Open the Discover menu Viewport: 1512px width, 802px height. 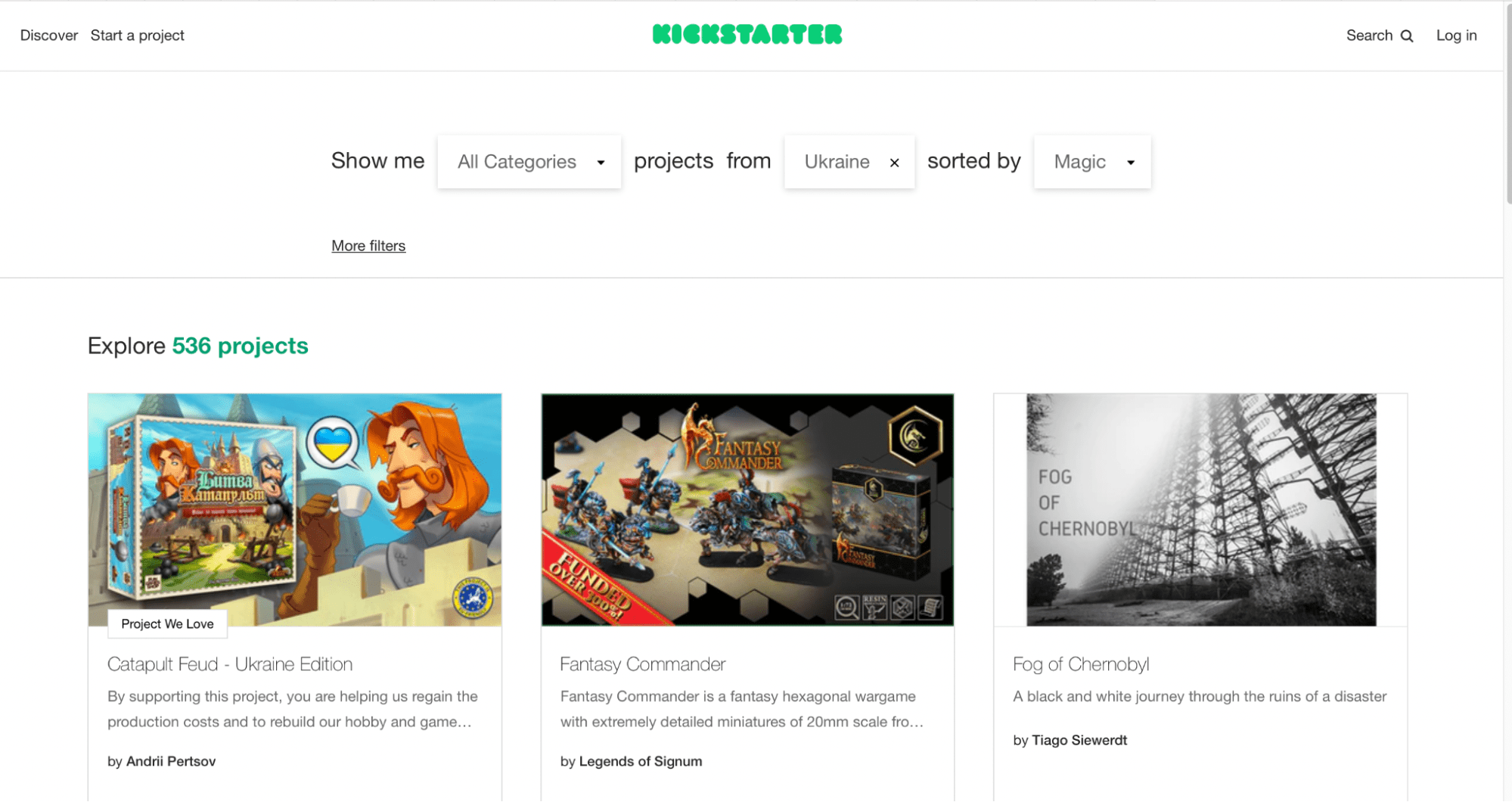49,36
